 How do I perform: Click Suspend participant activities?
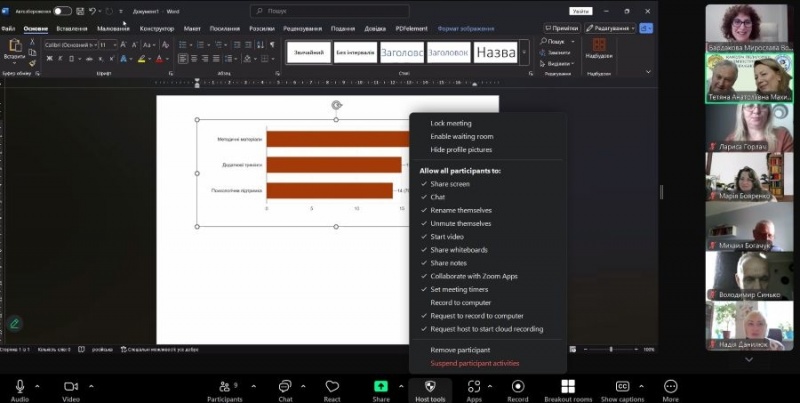pos(474,363)
